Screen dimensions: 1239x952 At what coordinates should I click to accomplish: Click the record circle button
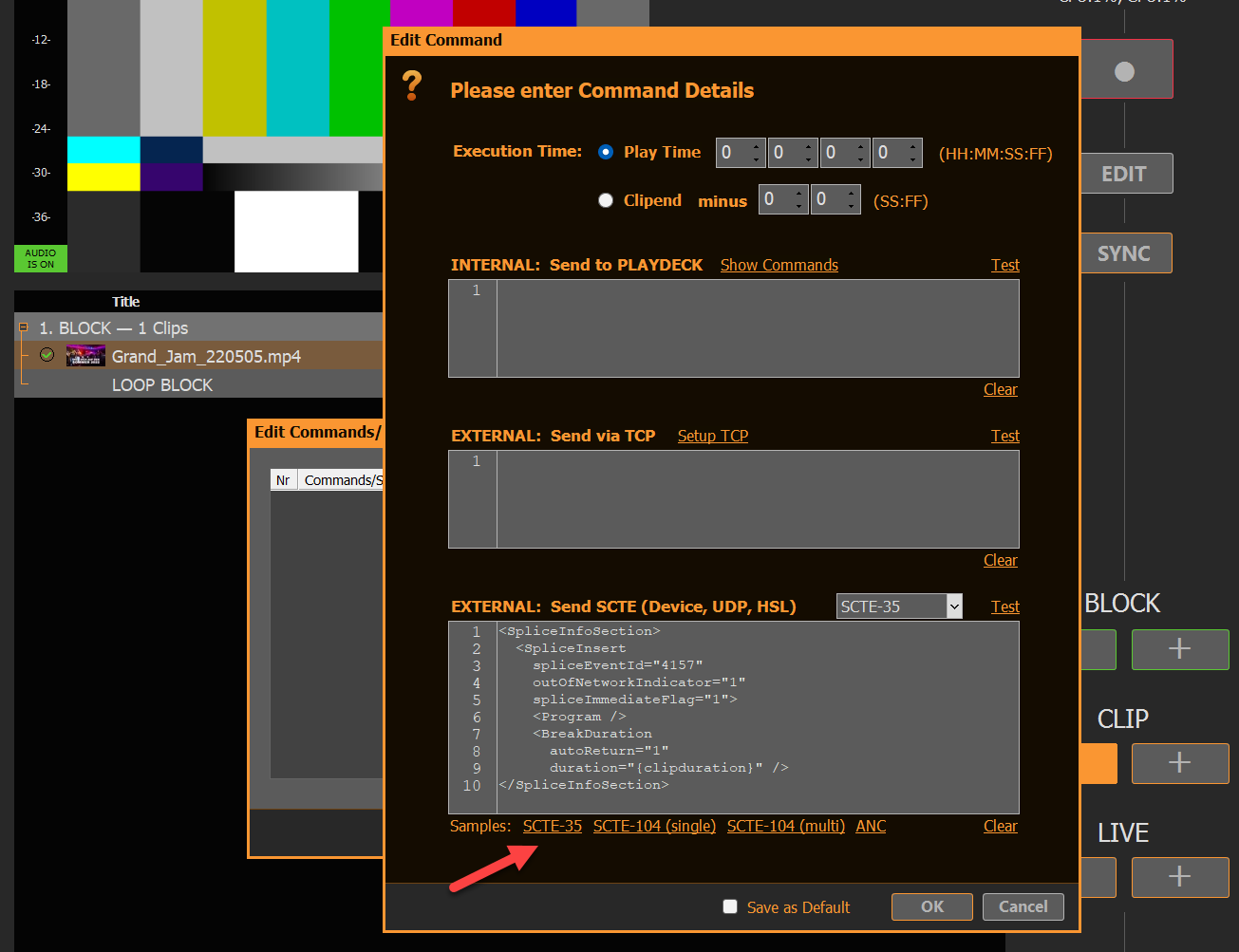[1125, 70]
